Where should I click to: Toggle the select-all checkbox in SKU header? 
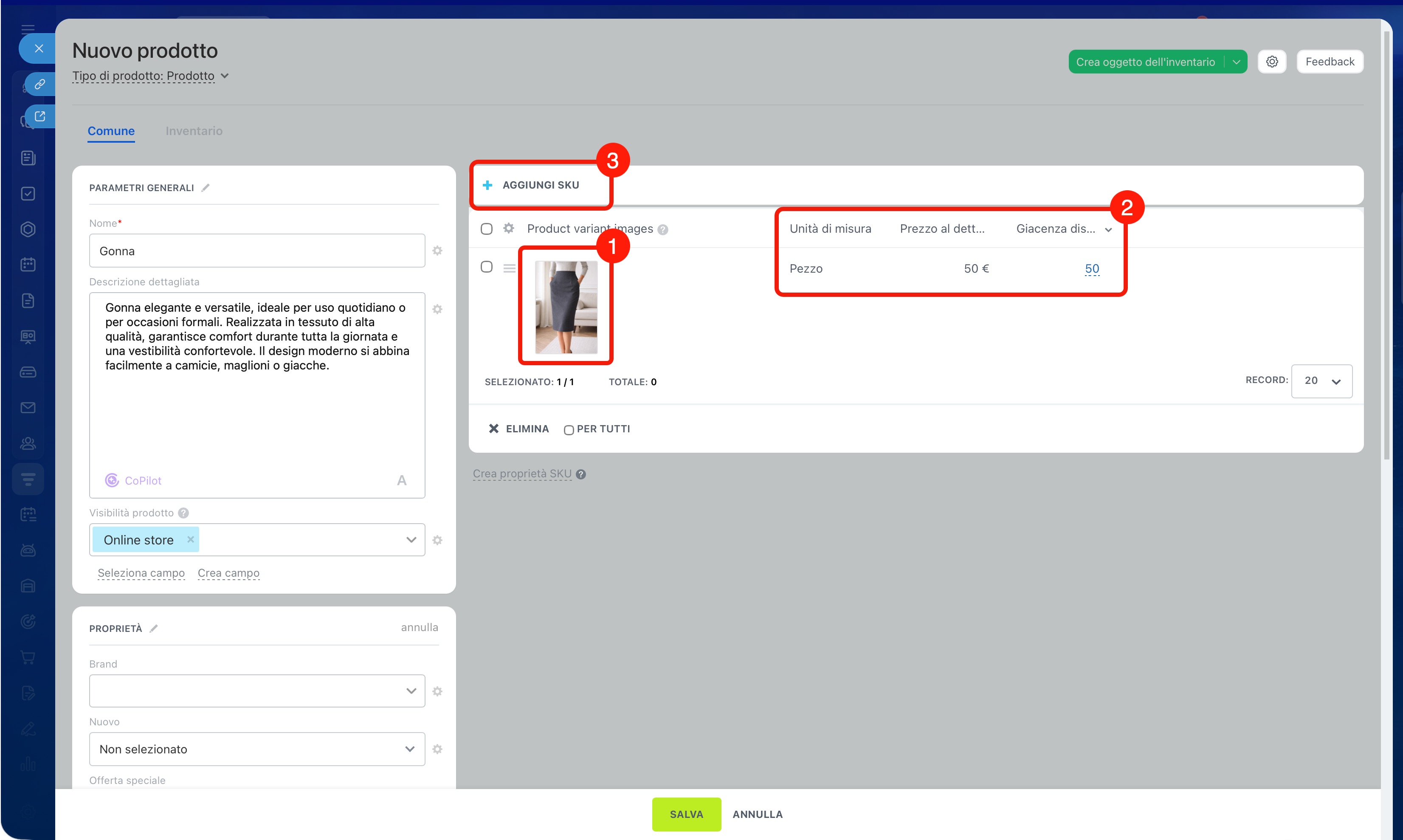click(x=486, y=228)
